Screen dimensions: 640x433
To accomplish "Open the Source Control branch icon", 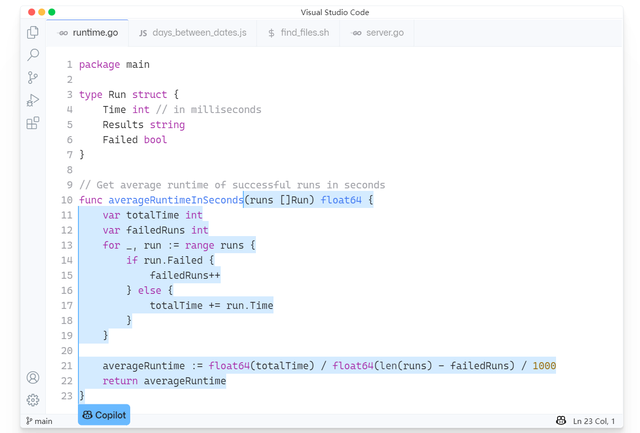I will (33, 78).
